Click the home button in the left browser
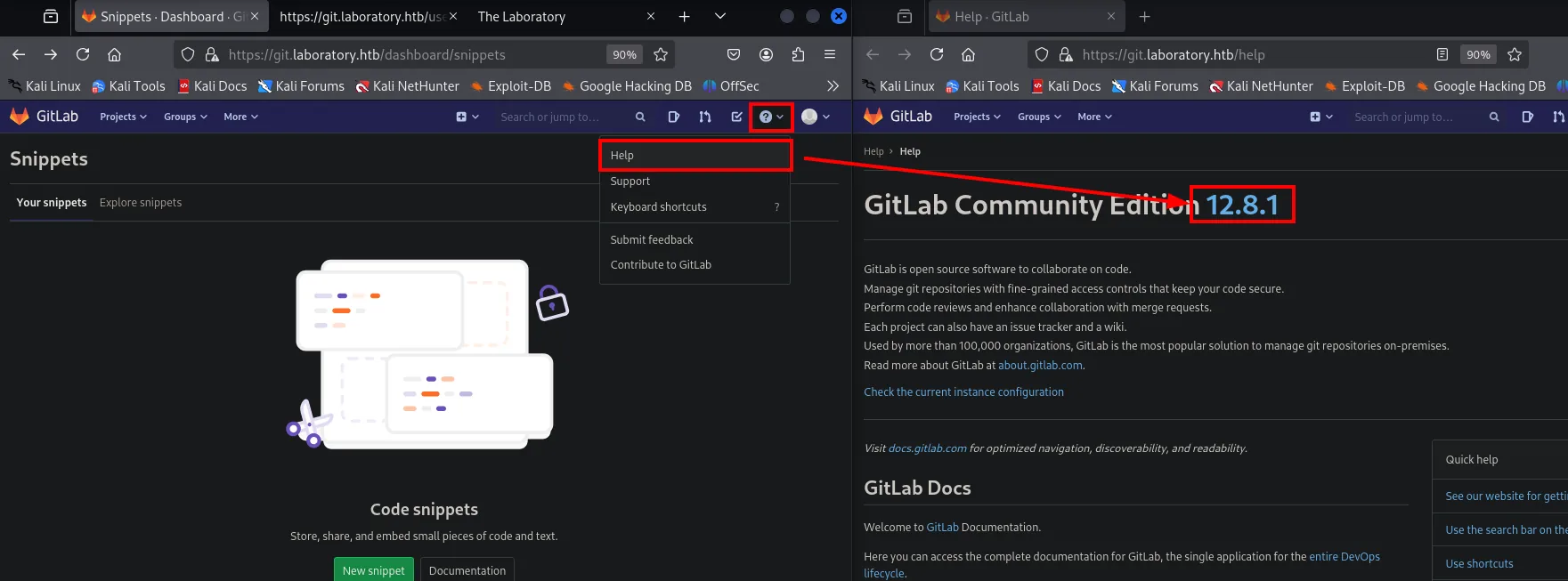Screen dimensions: 1568x581 pyautogui.click(x=114, y=54)
